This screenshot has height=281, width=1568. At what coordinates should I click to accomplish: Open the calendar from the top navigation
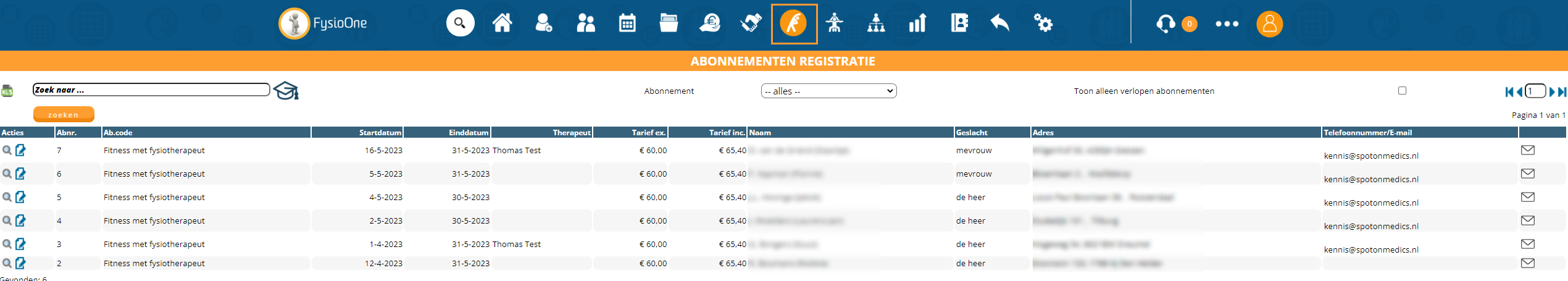coord(627,23)
